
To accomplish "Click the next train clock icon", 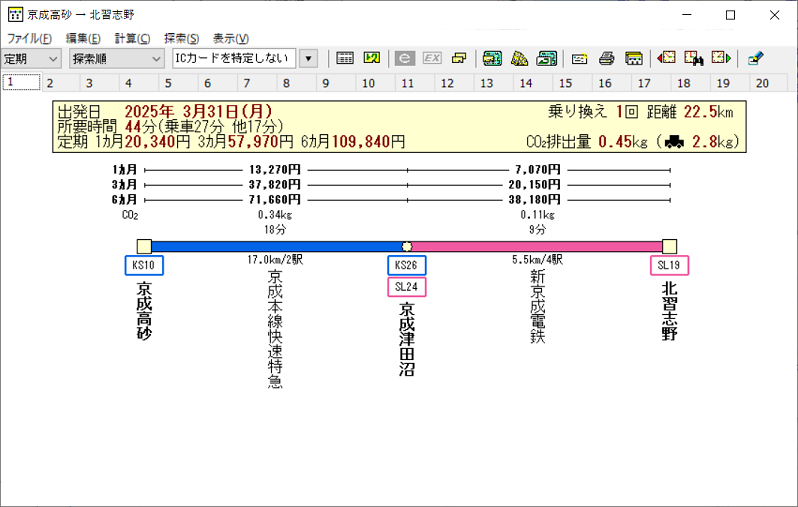I will coord(721,58).
